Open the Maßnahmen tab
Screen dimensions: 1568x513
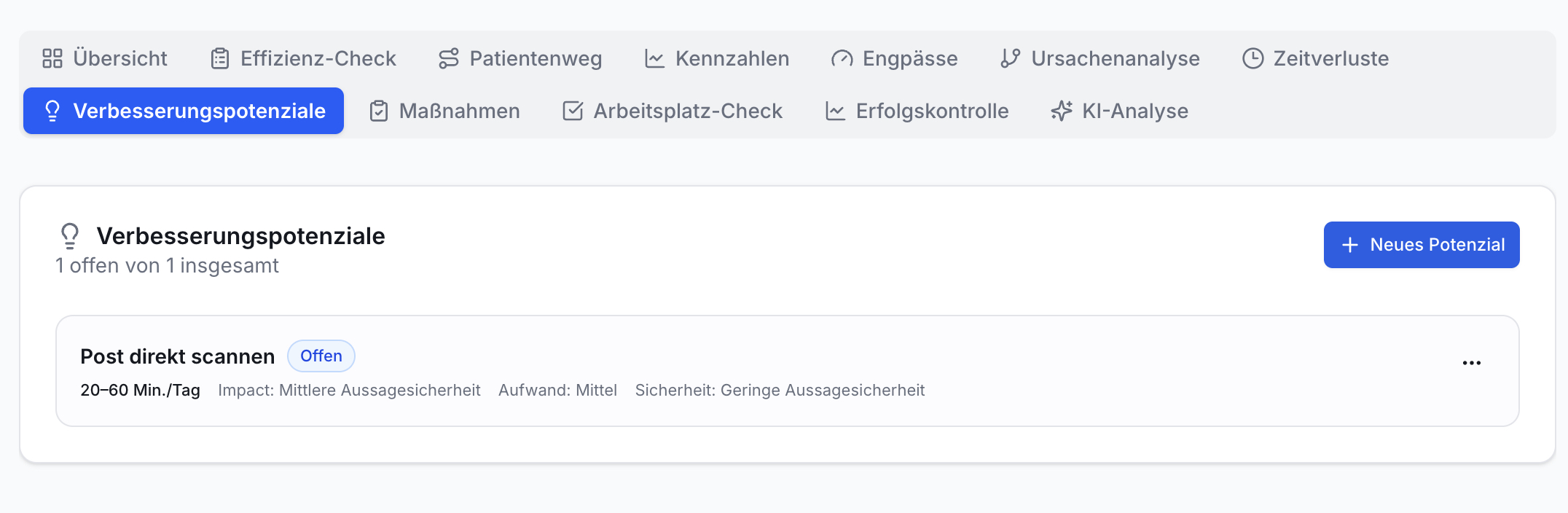pos(444,111)
